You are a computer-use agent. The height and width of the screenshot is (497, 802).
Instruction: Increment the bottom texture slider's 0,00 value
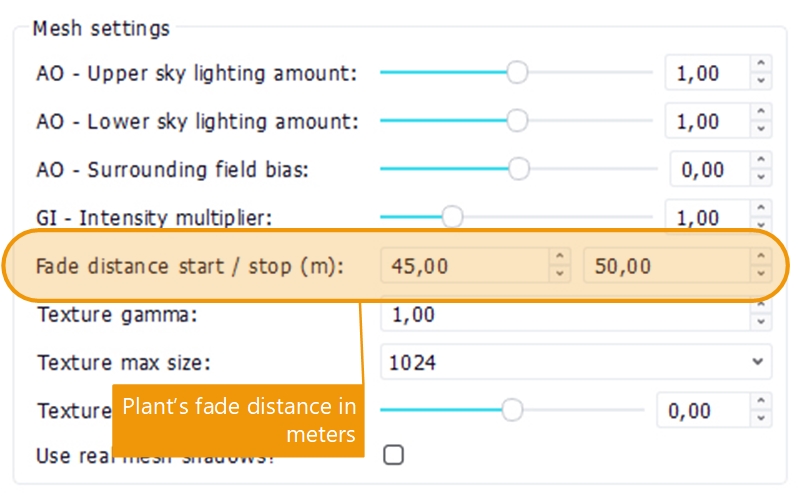tap(762, 403)
